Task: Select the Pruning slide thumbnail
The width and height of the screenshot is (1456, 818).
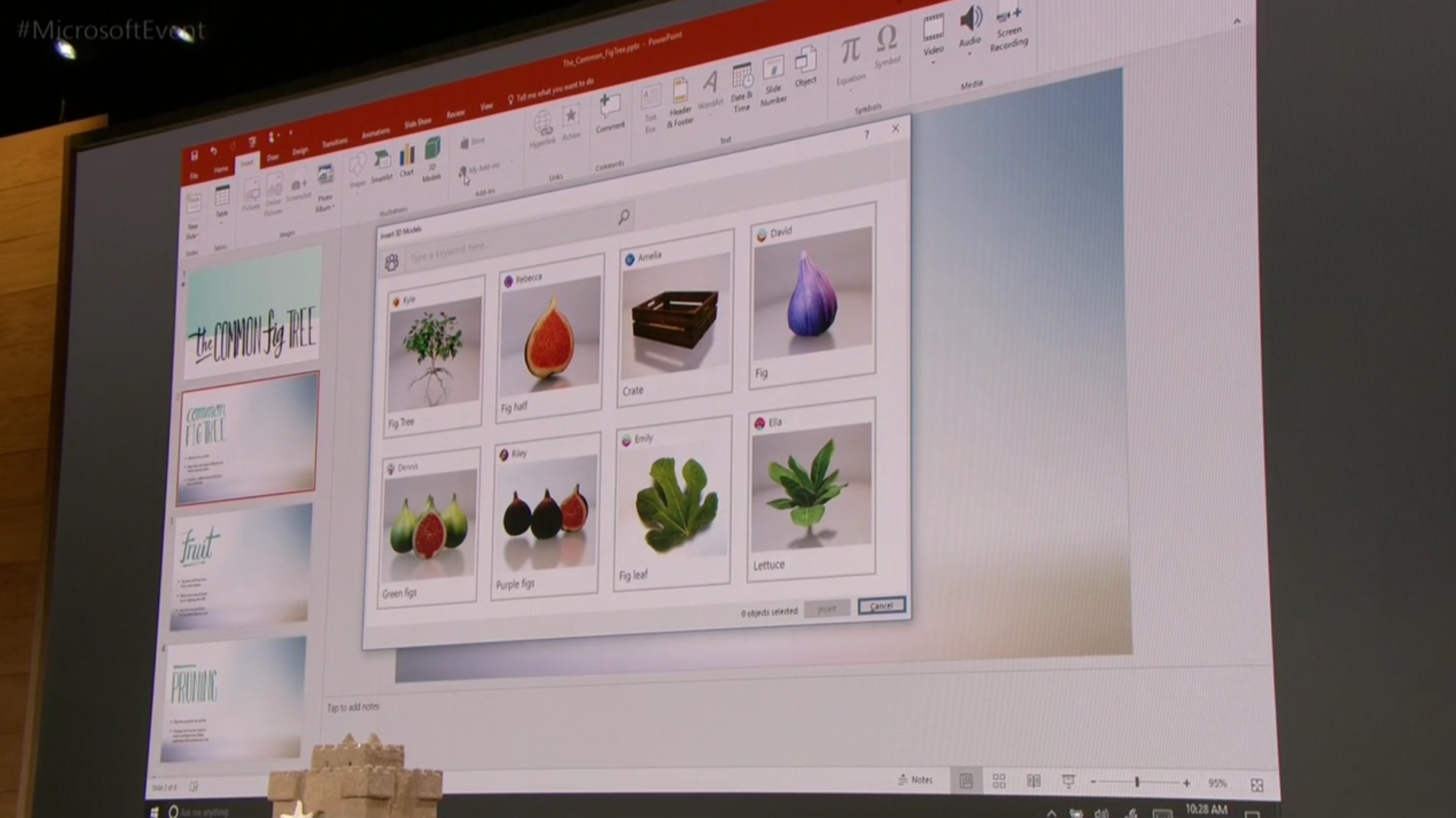Action: [234, 698]
